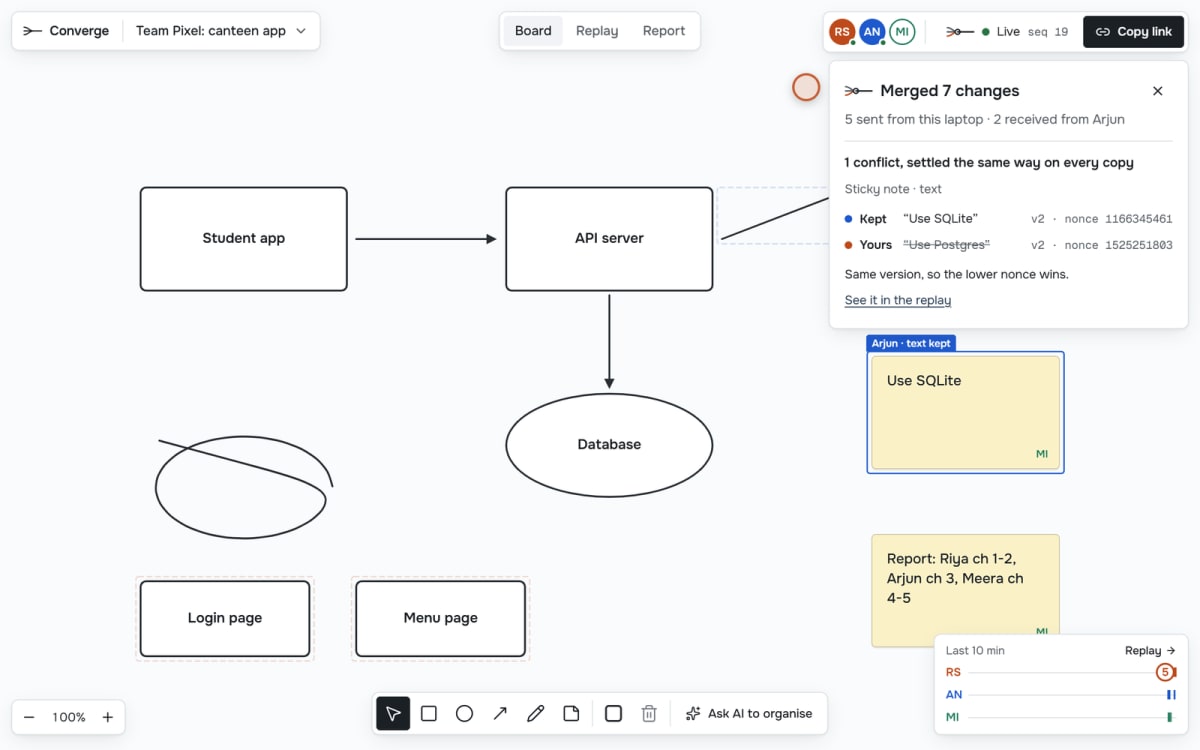Open the Live sync status indicator
1200x750 pixels.
tap(1007, 32)
